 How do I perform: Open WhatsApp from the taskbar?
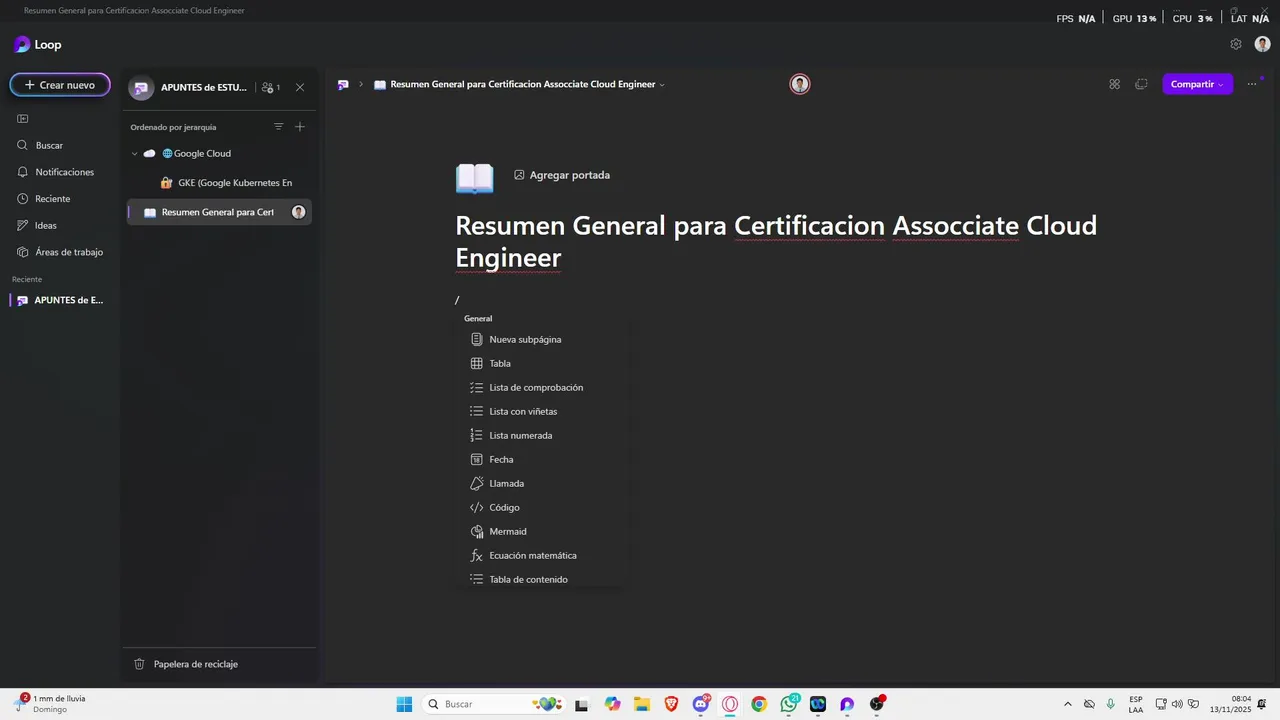click(789, 704)
